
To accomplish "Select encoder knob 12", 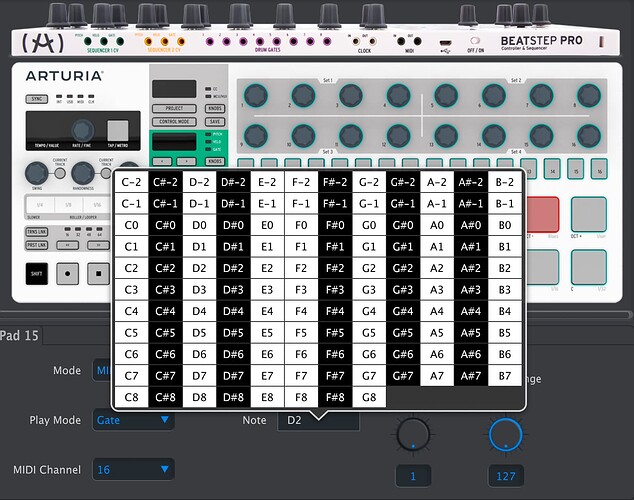I will pyautogui.click(x=398, y=136).
